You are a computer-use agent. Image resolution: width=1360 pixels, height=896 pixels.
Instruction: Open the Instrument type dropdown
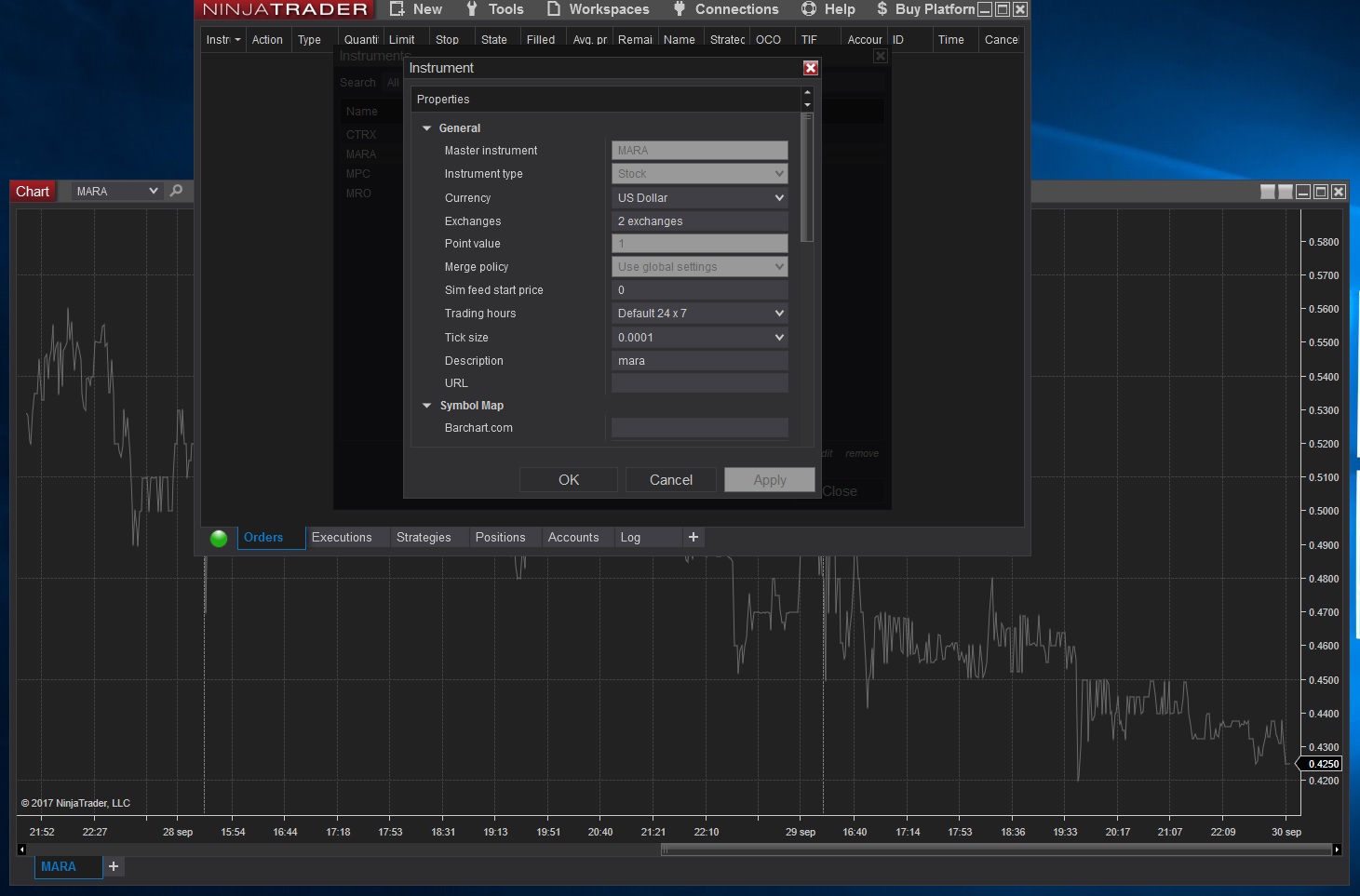(x=700, y=174)
